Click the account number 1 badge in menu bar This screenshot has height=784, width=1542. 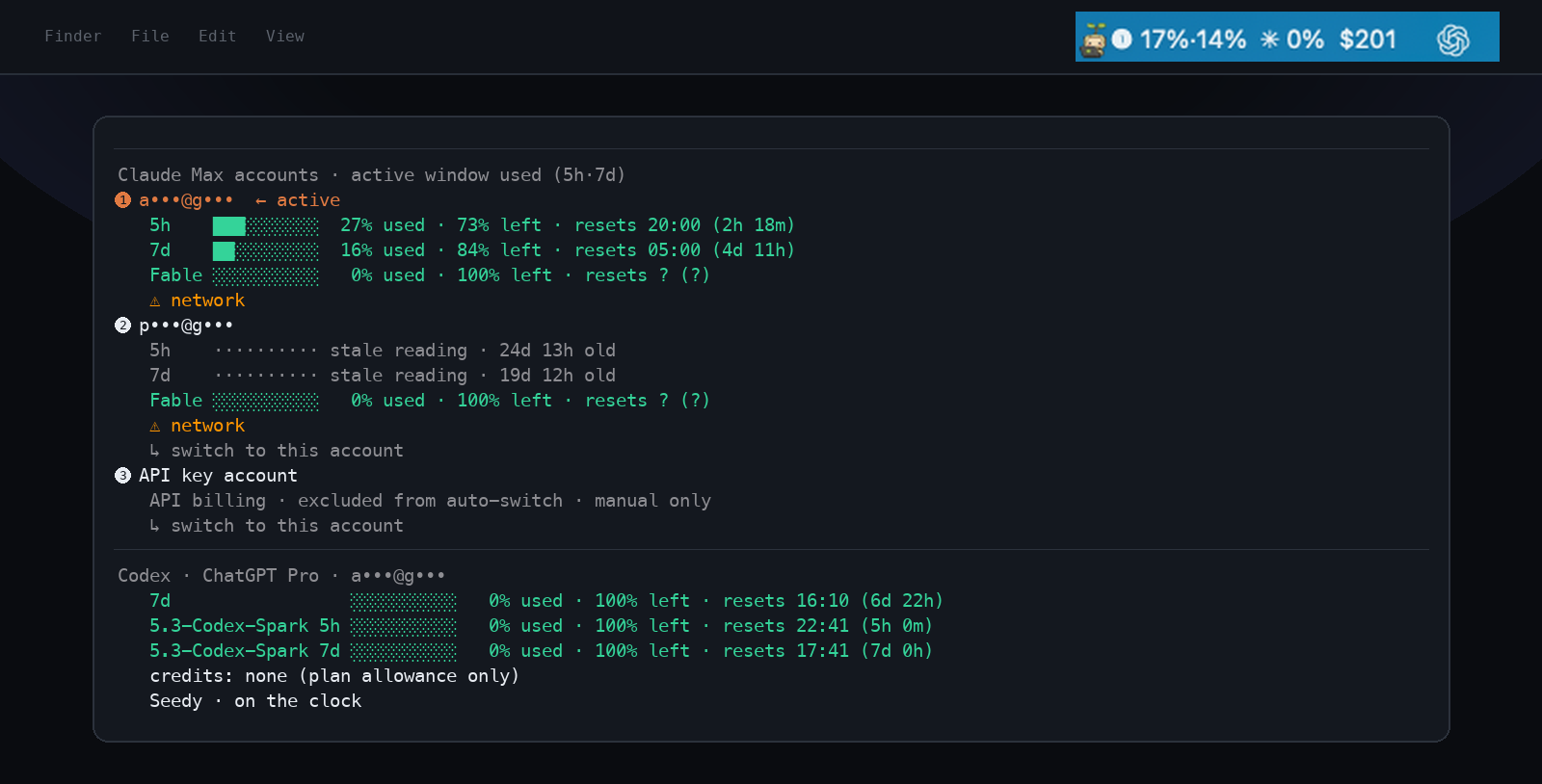[1122, 39]
